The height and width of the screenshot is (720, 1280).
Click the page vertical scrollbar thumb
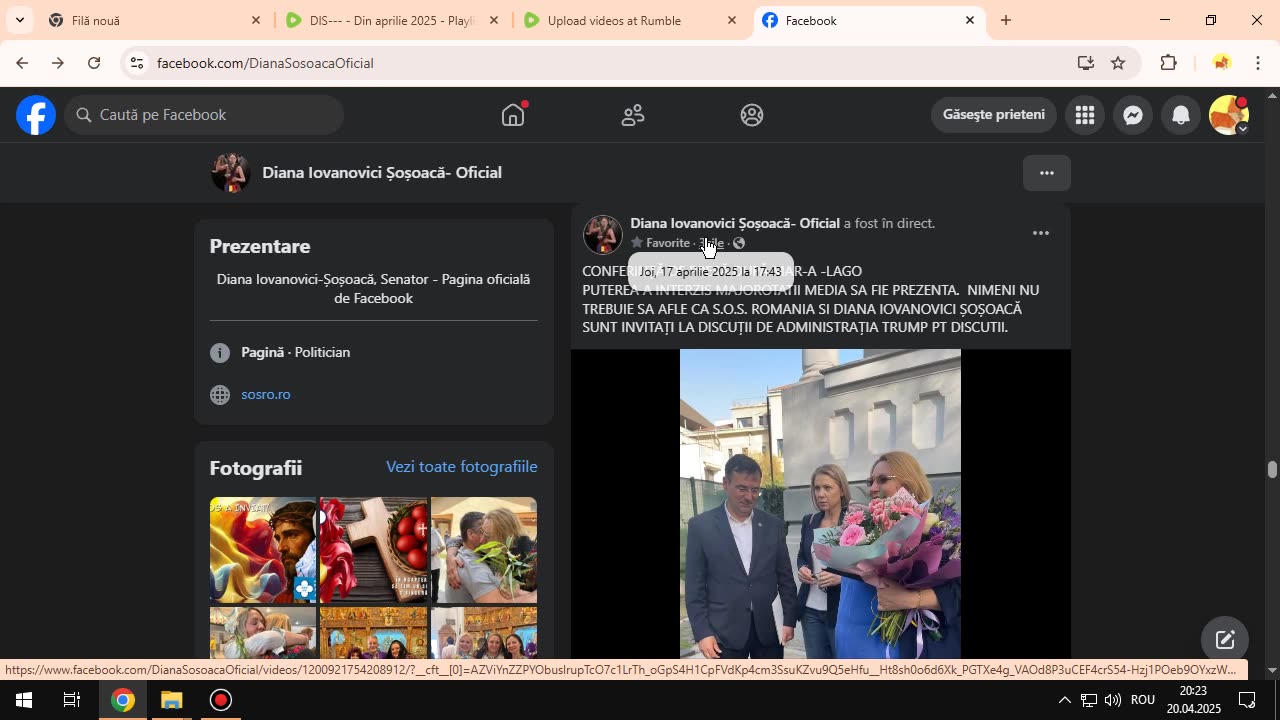point(1272,470)
